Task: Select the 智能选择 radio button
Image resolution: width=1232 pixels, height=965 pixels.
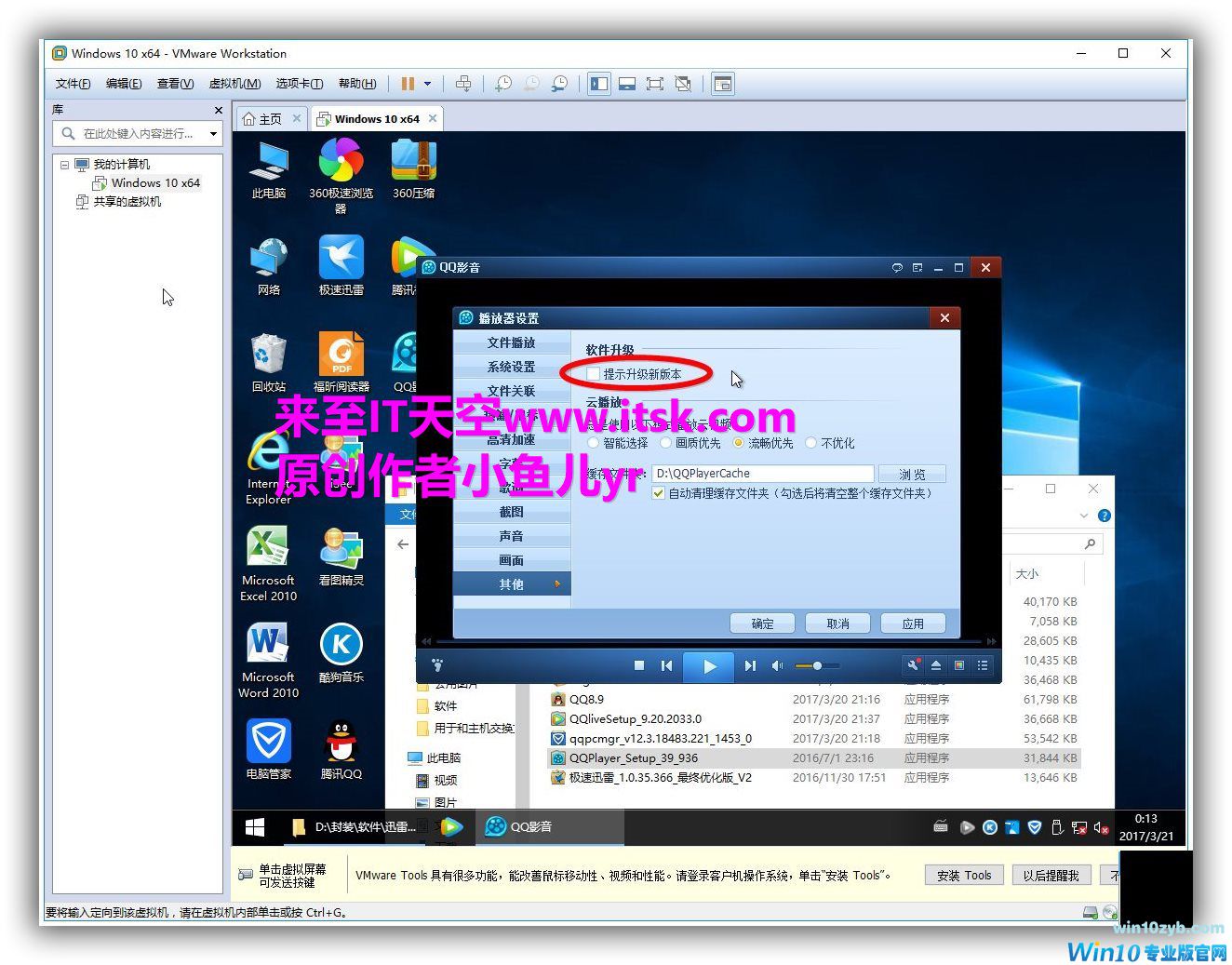Action: click(x=594, y=443)
